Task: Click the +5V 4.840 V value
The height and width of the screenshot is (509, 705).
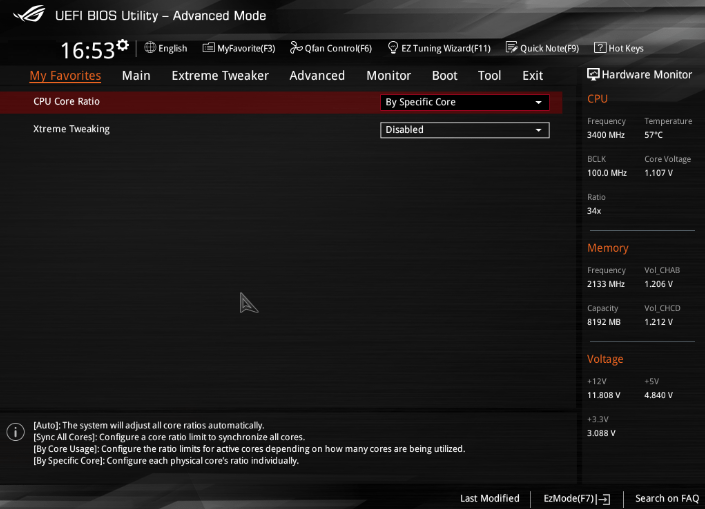Action: pos(658,395)
